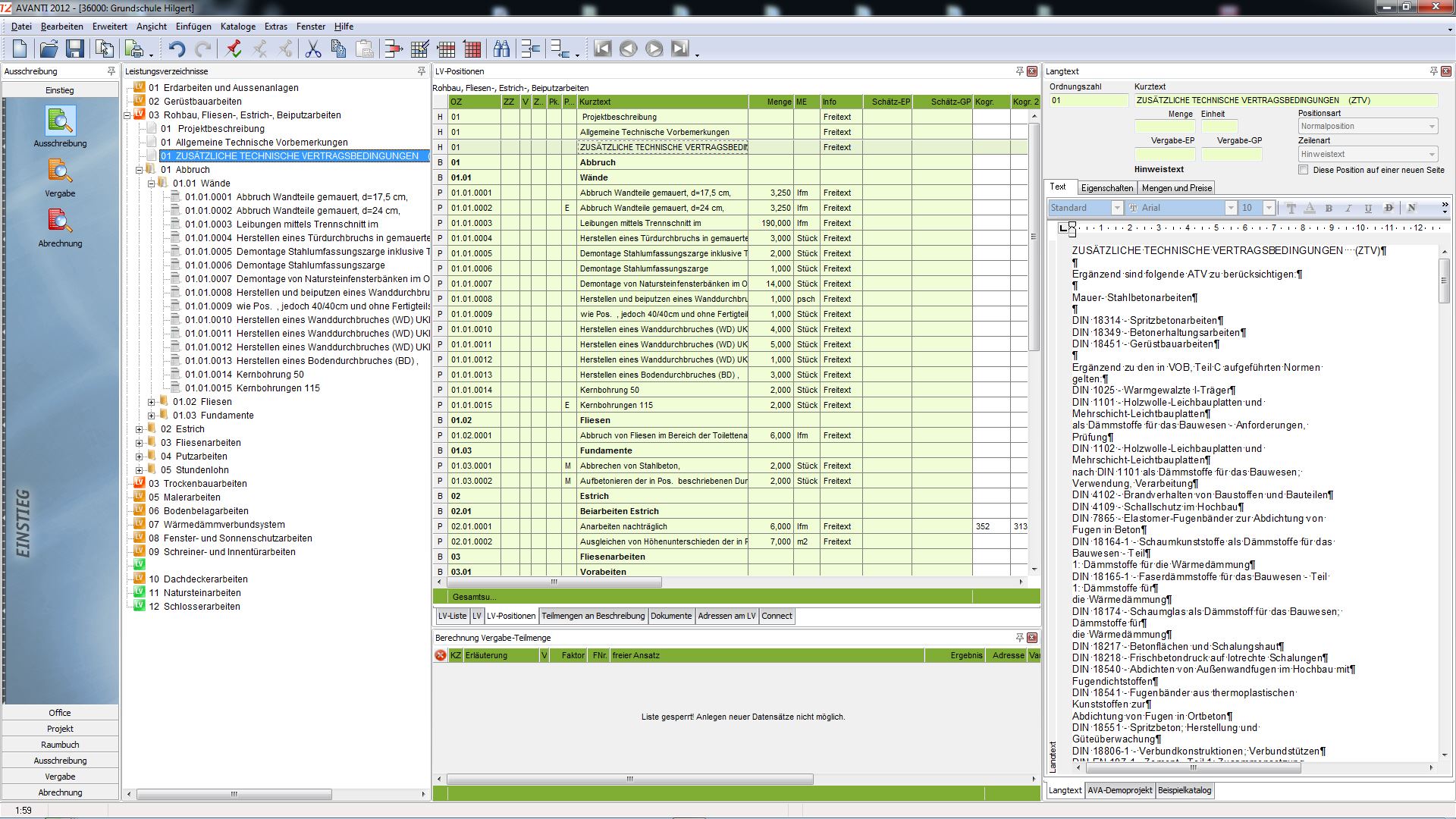Enable 'Diese Position auf einer neuen Seite'
The height and width of the screenshot is (819, 1456).
(x=1304, y=170)
